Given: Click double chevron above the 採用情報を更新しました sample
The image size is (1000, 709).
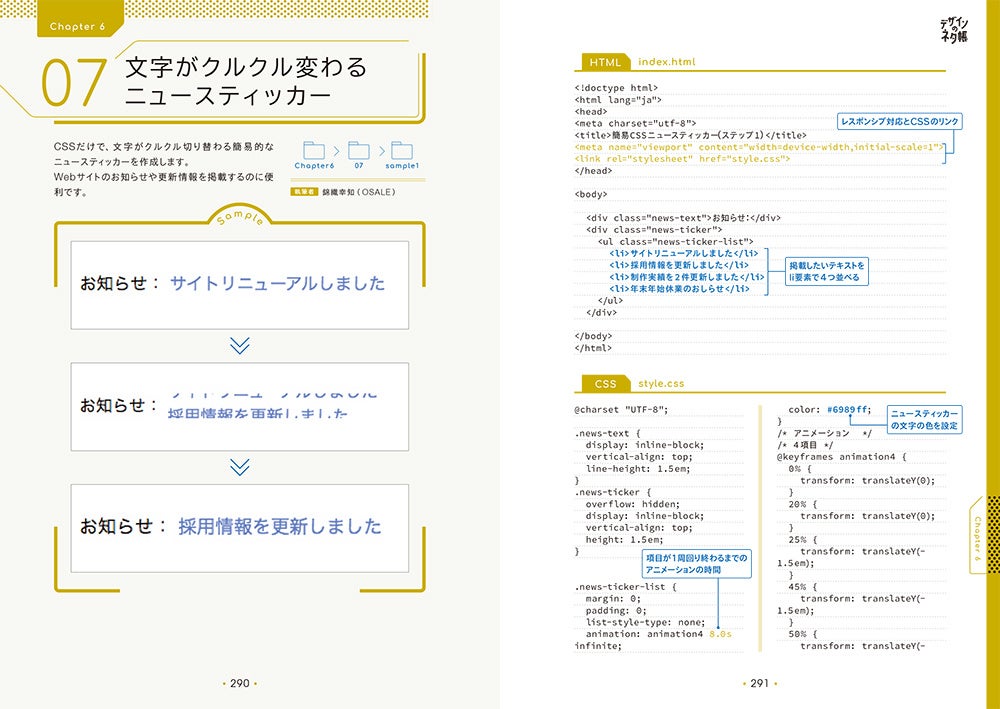Looking at the screenshot, I should (x=240, y=467).
